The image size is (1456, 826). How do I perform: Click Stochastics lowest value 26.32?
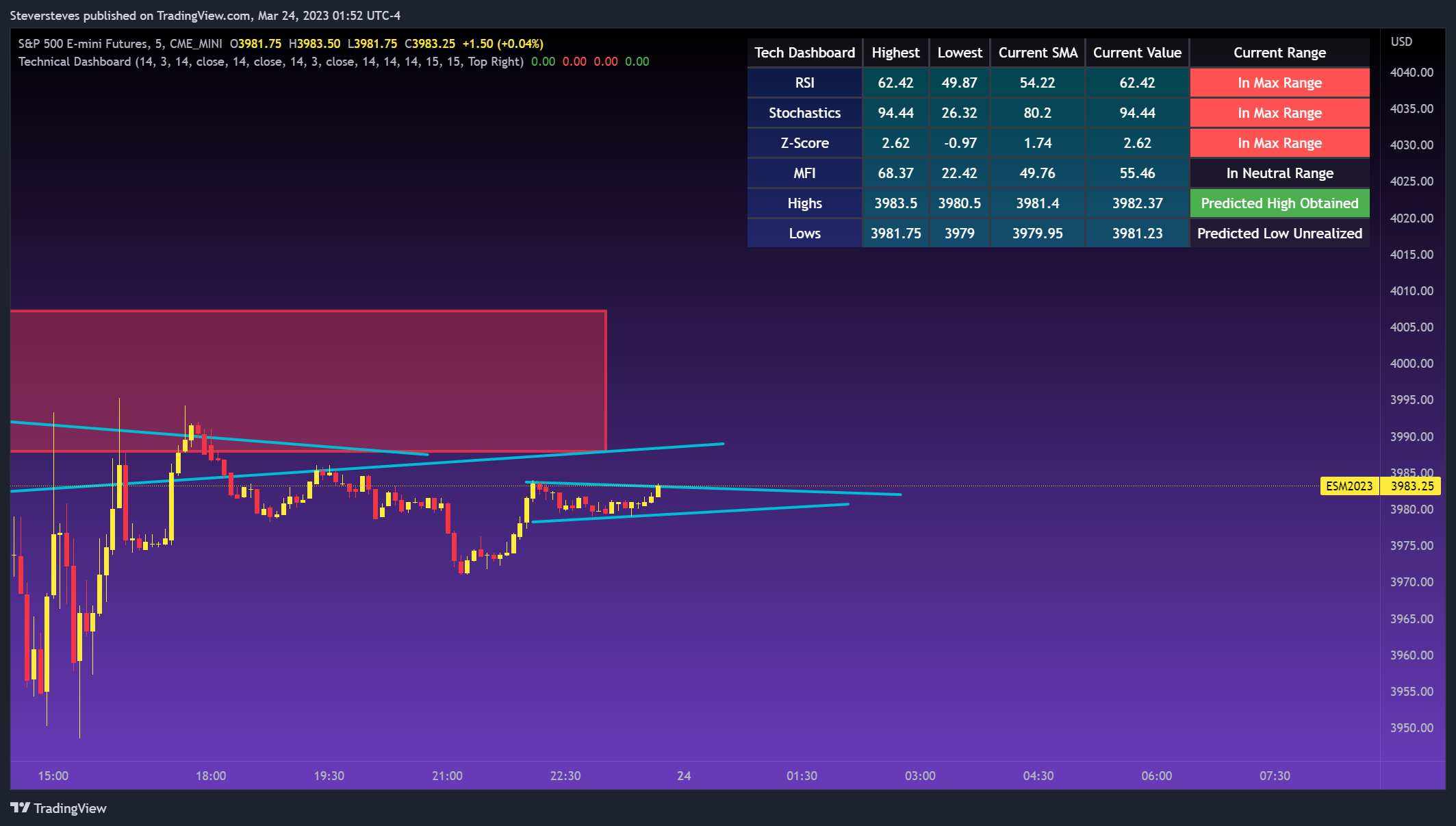point(960,113)
